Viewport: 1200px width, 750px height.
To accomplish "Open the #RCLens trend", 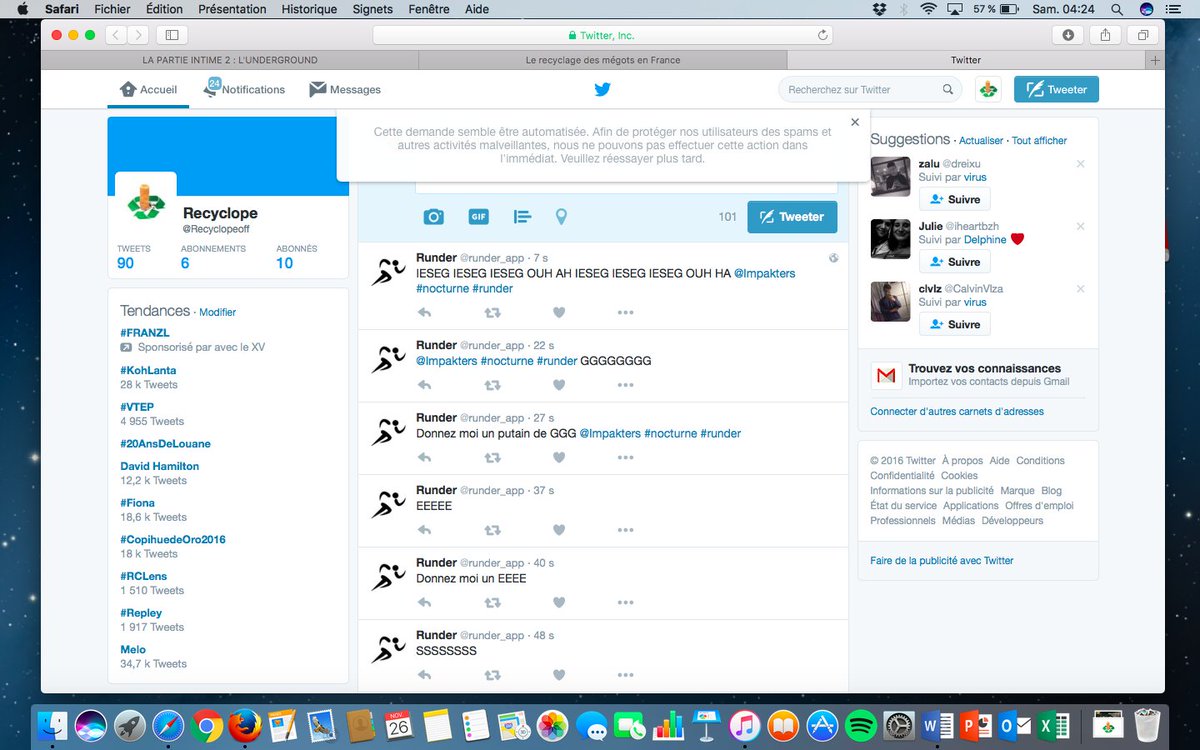I will tap(145, 576).
